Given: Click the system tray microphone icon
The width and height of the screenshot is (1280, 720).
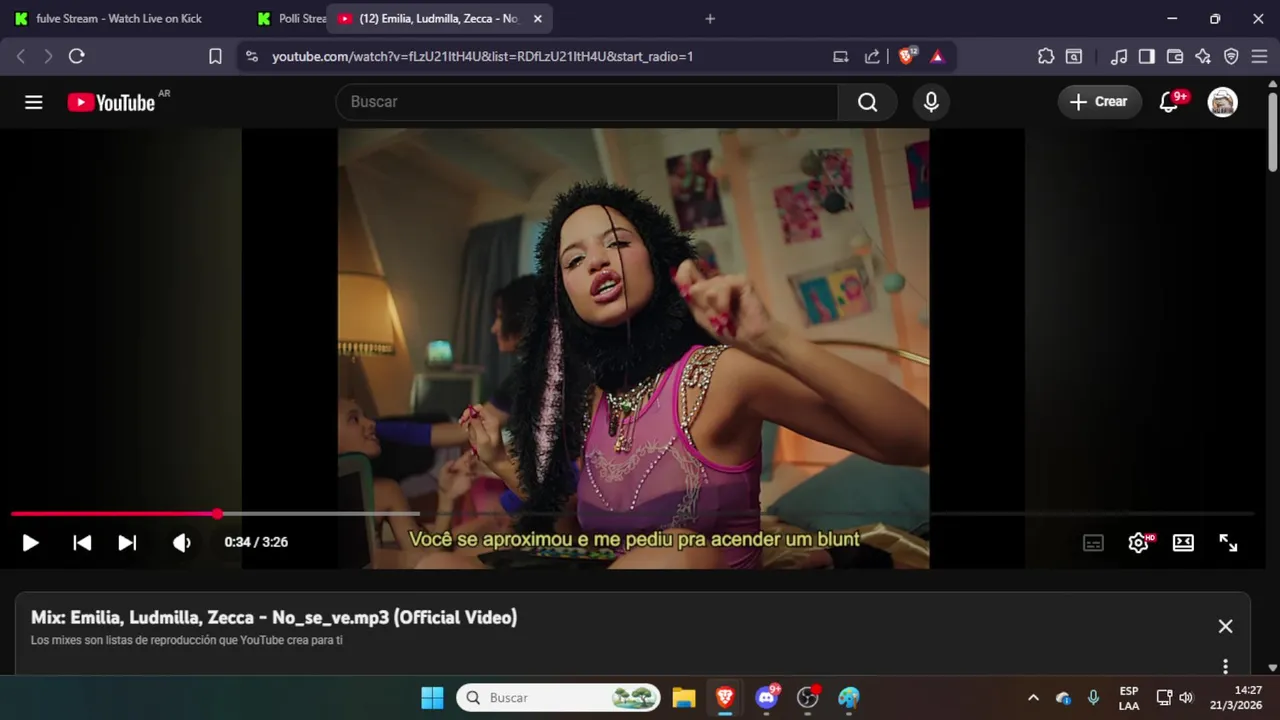Looking at the screenshot, I should point(1093,698).
